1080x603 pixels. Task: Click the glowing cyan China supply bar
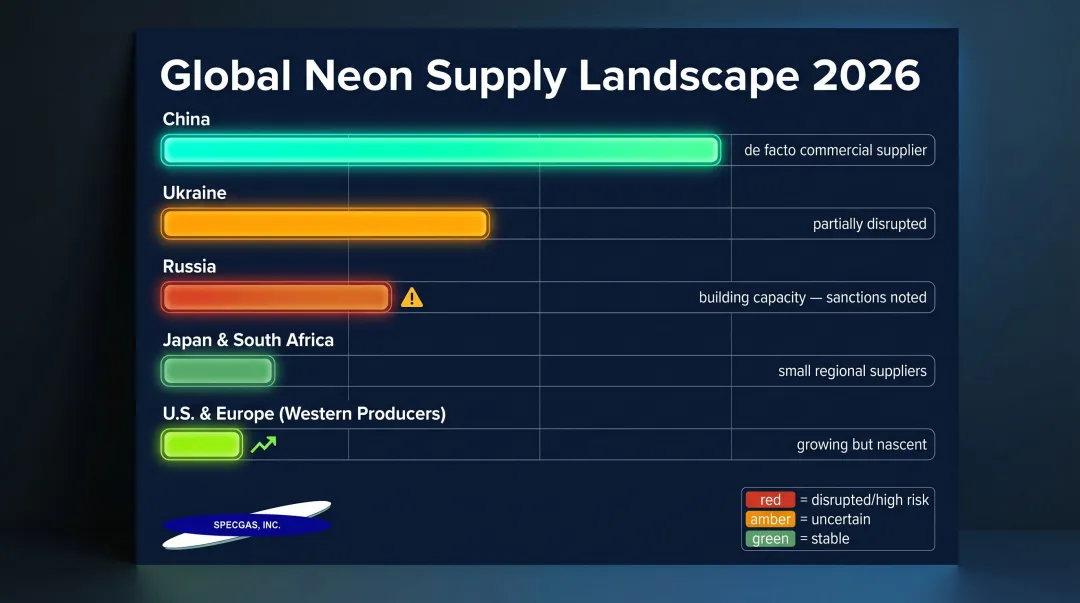point(440,149)
